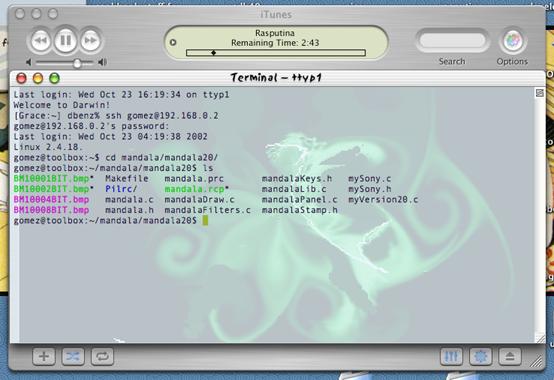This screenshot has width=554, height=380.
Task: Click the Rasputina artist name in iTunes
Action: pos(275,33)
